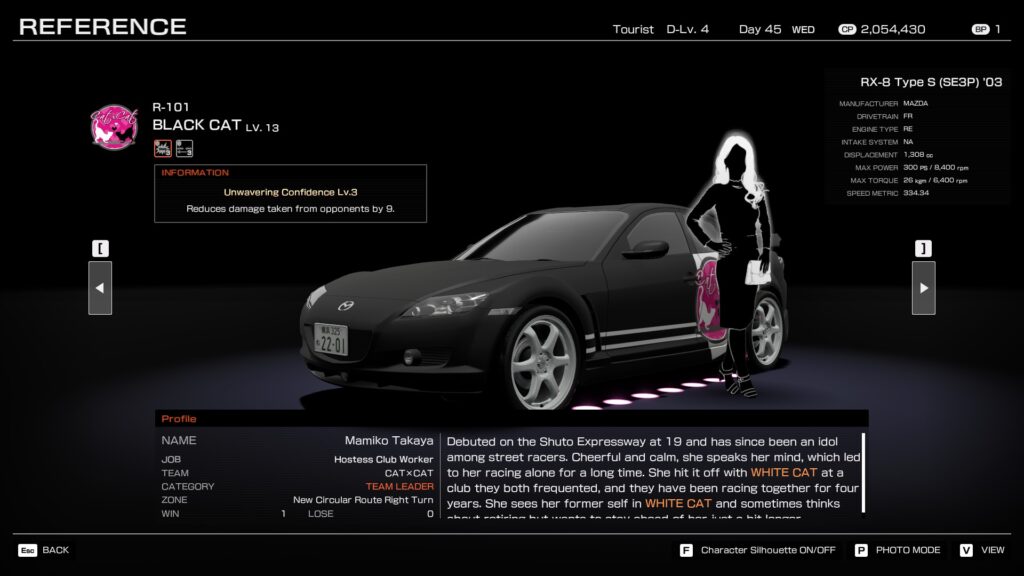
Task: Click the 'TEAM LEADER' category value
Action: (399, 487)
